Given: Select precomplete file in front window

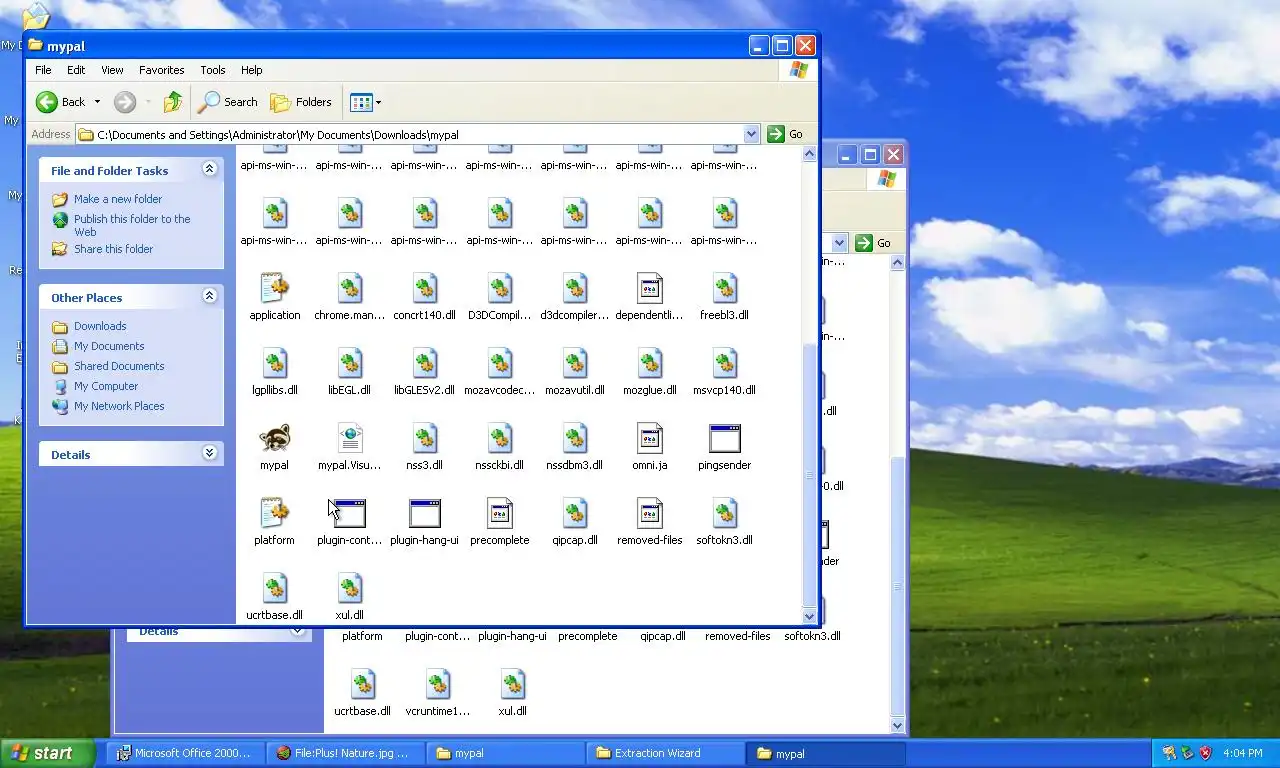Looking at the screenshot, I should [500, 513].
